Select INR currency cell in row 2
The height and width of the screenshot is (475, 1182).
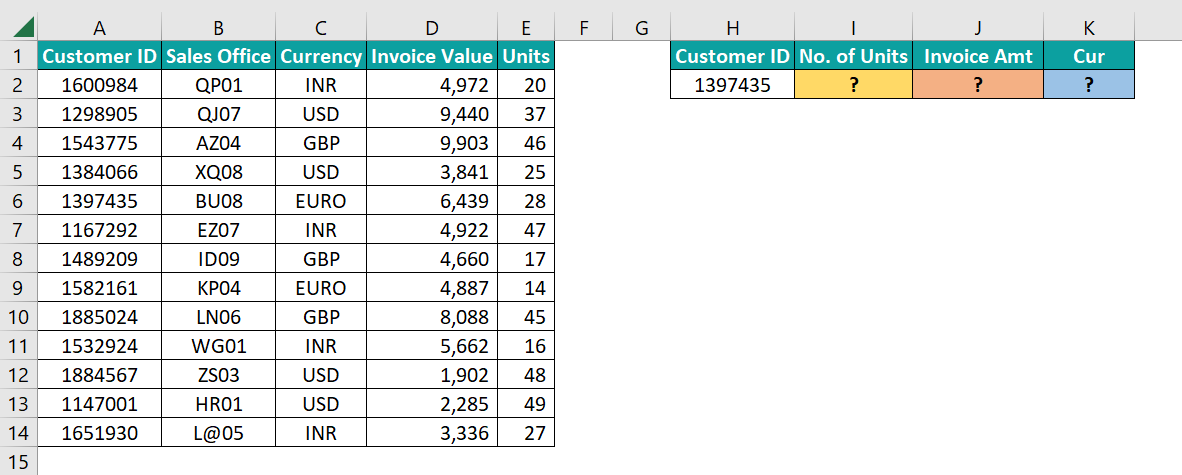320,85
